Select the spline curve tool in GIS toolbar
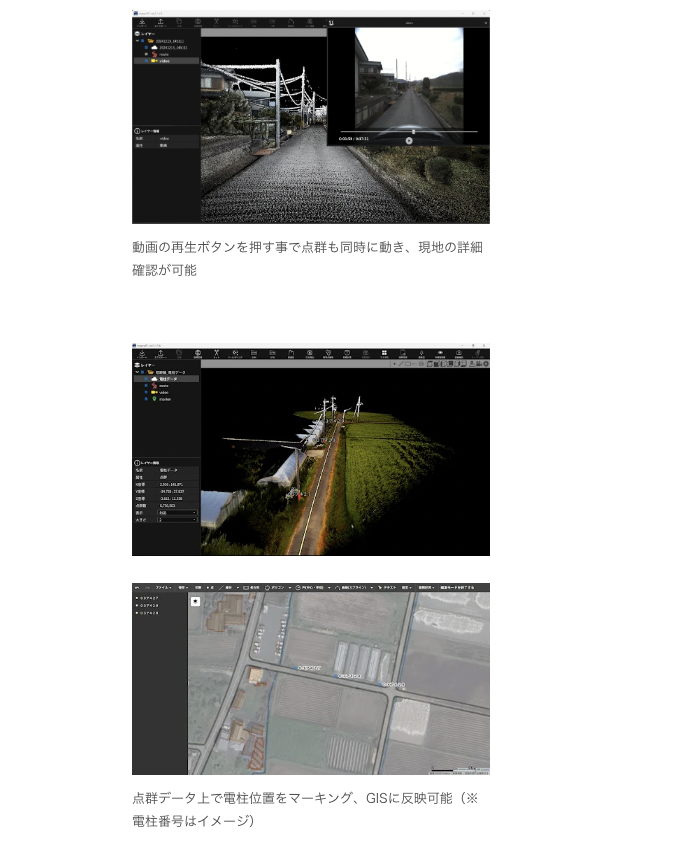 pos(350,587)
